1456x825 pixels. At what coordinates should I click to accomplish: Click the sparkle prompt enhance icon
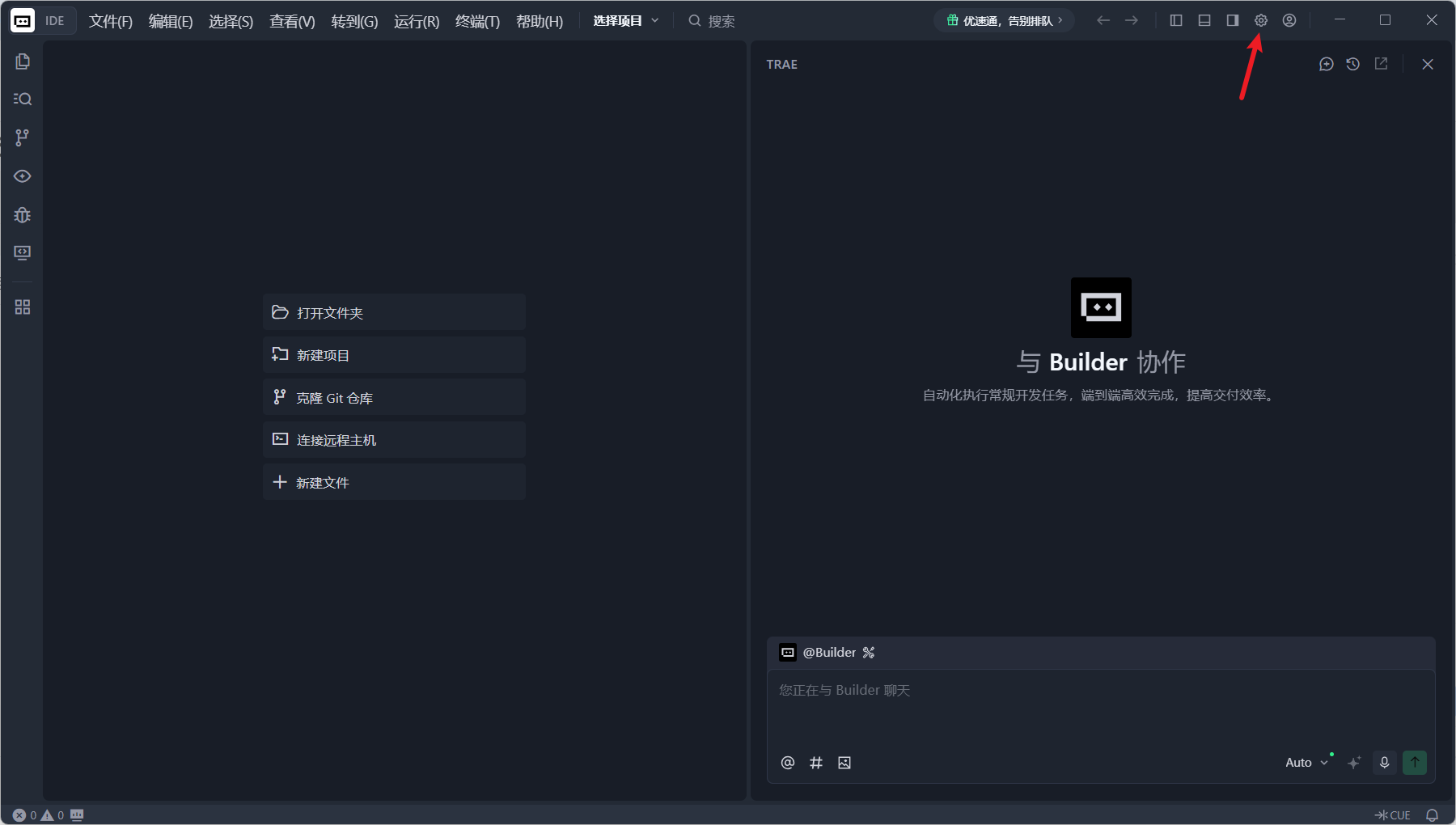click(1354, 763)
